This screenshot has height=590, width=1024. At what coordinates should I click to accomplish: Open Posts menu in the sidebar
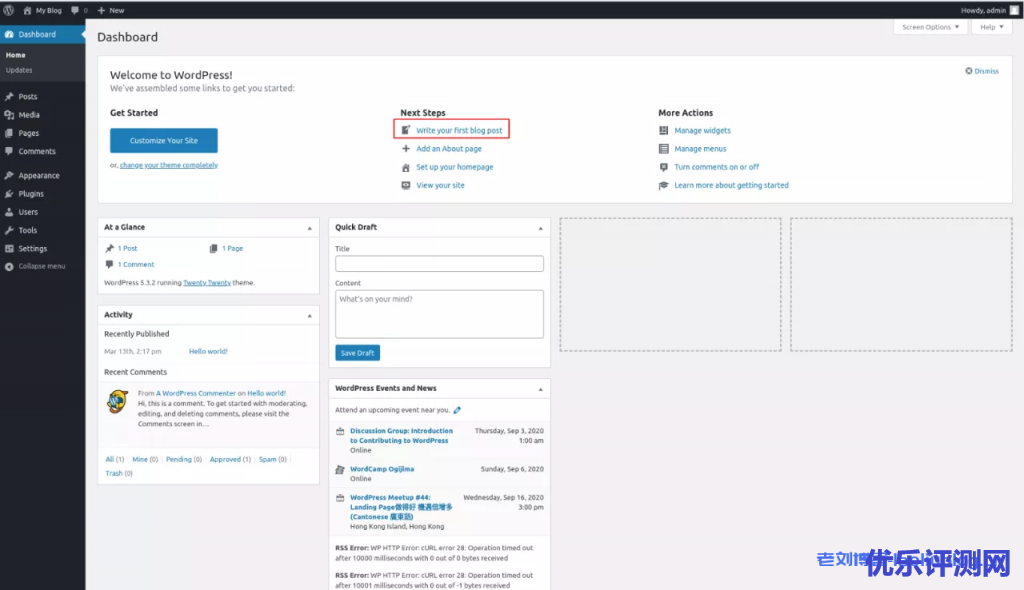pos(28,97)
